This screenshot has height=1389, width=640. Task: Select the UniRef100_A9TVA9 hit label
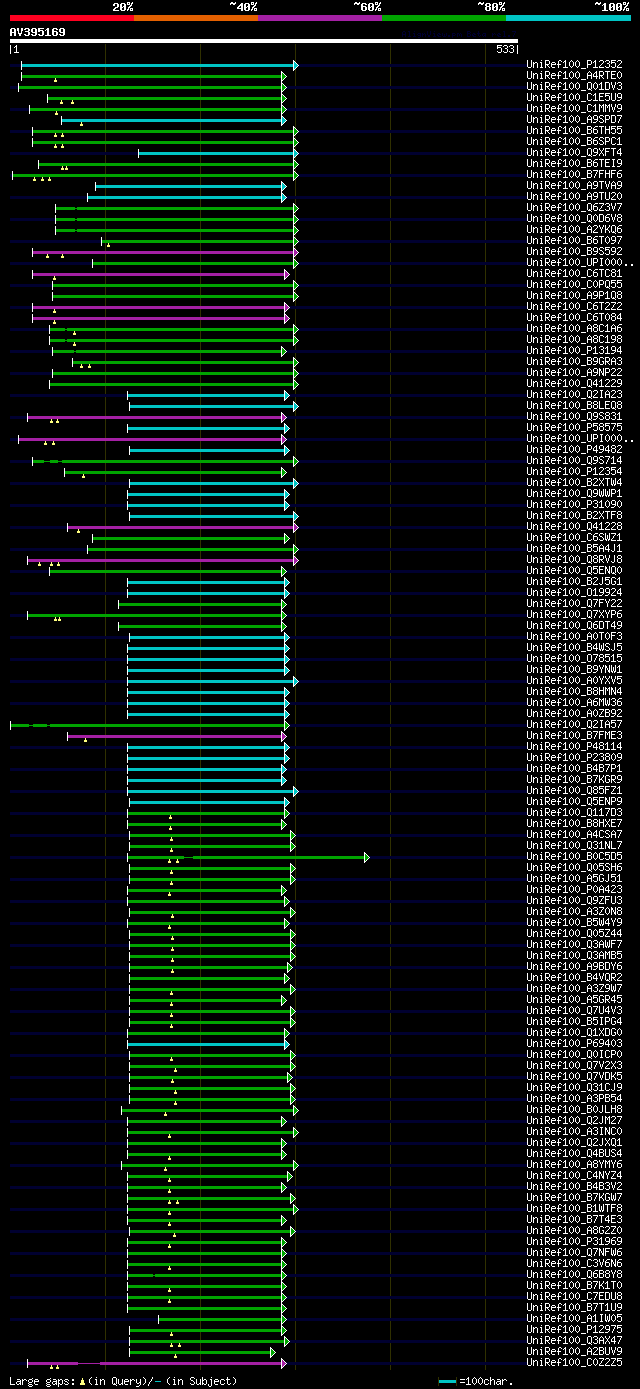pos(574,186)
